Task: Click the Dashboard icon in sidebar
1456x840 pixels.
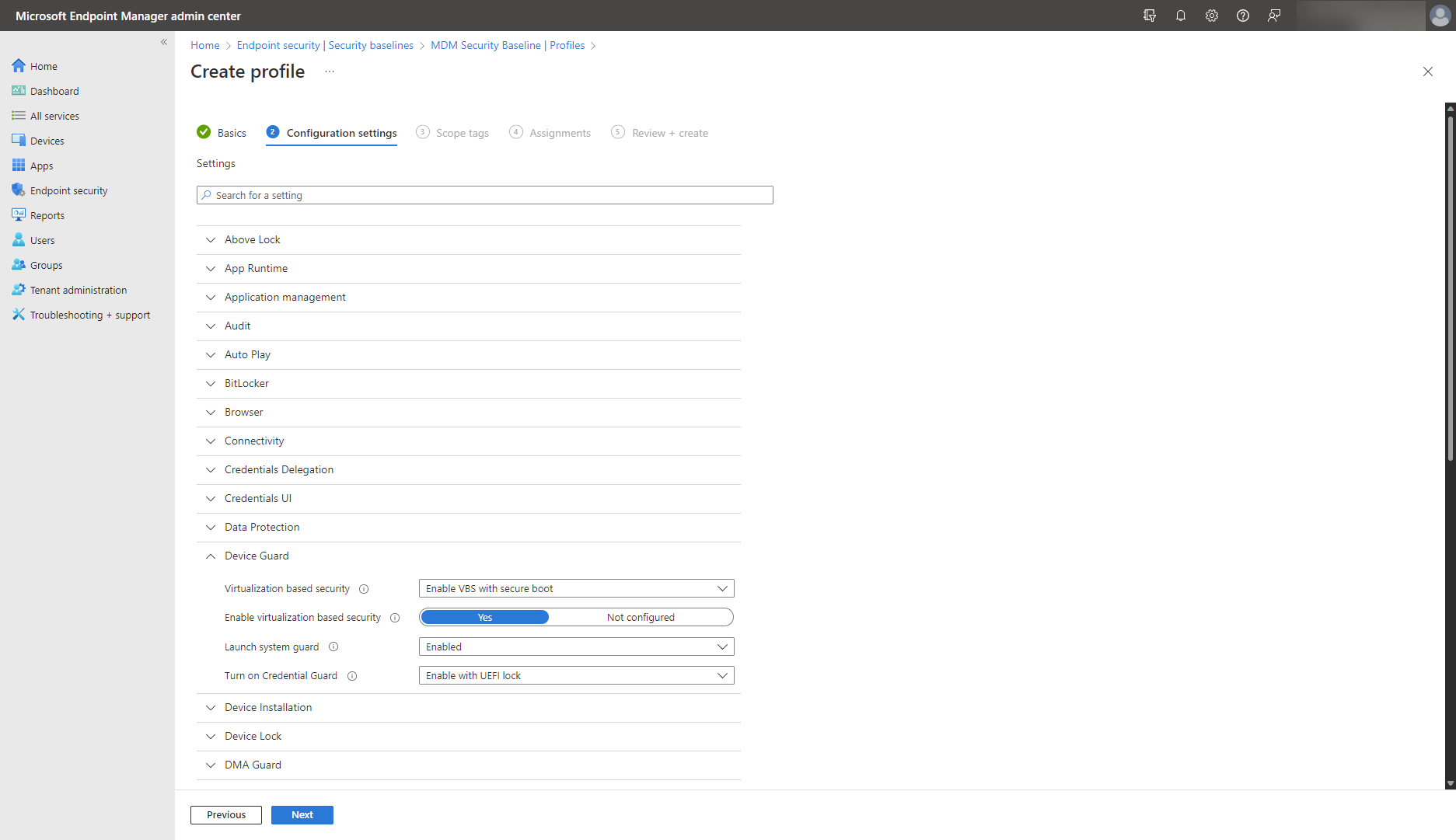Action: (19, 91)
